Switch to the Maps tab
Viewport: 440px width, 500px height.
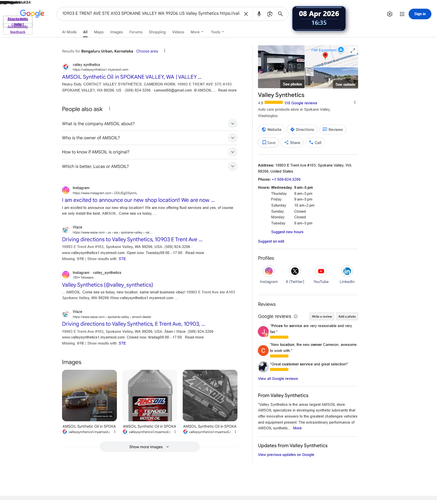99,32
